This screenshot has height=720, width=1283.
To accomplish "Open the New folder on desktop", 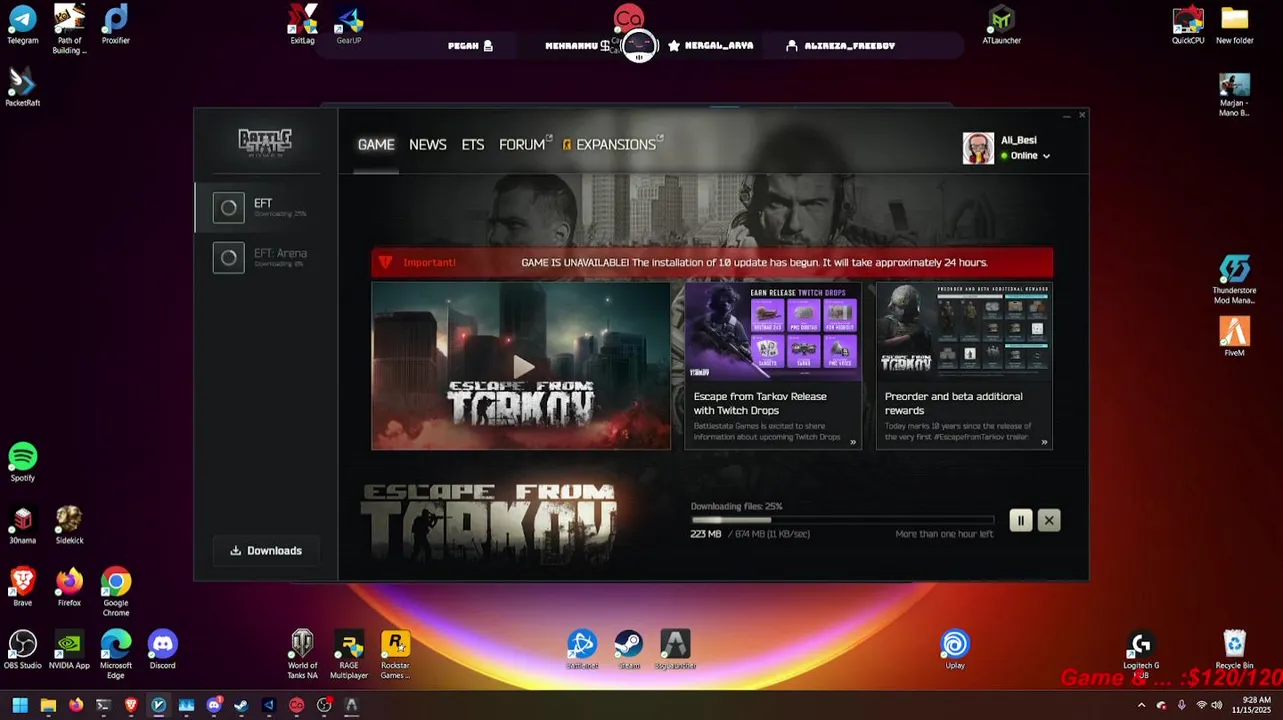I will coord(1235,25).
